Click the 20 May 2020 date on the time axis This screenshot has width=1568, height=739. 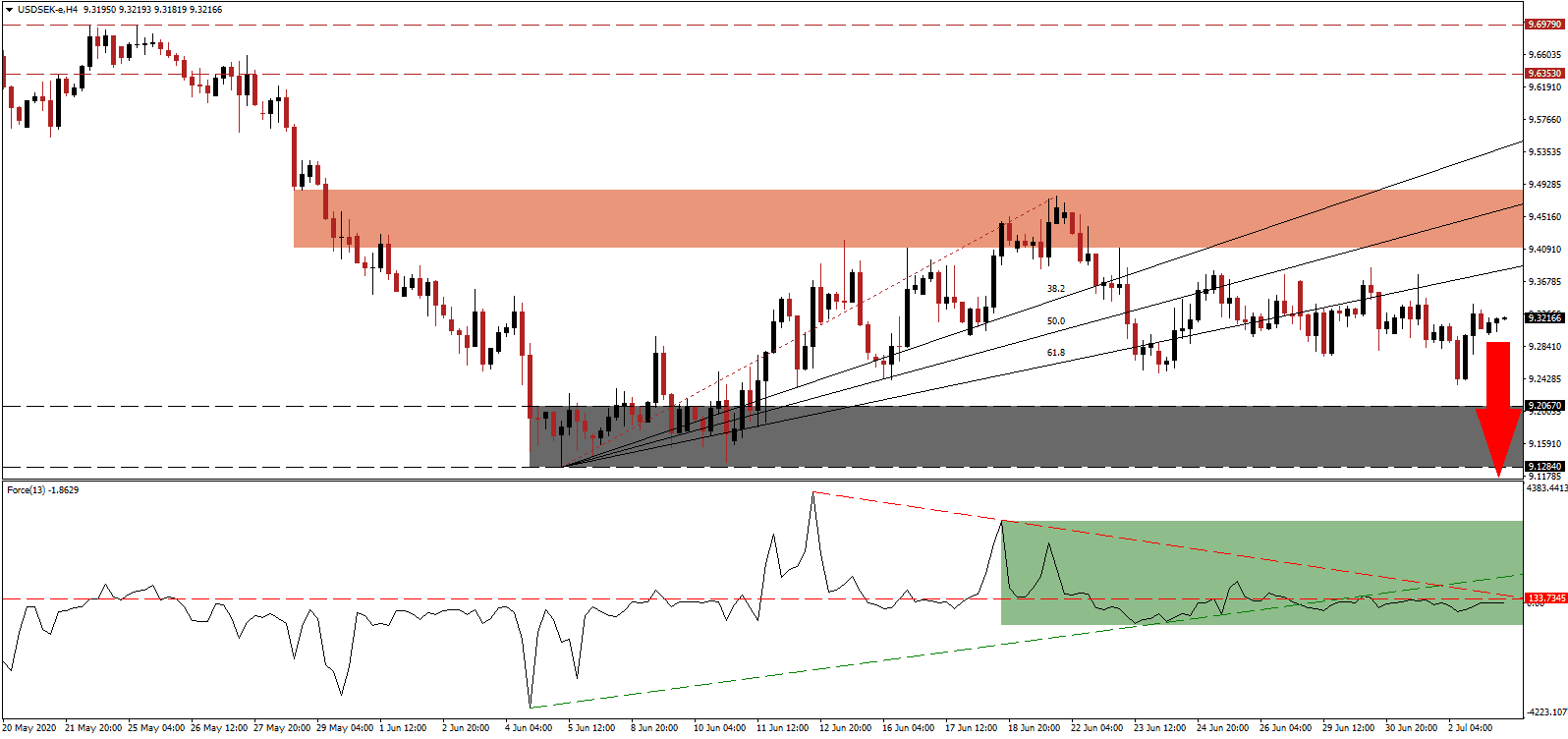[29, 728]
